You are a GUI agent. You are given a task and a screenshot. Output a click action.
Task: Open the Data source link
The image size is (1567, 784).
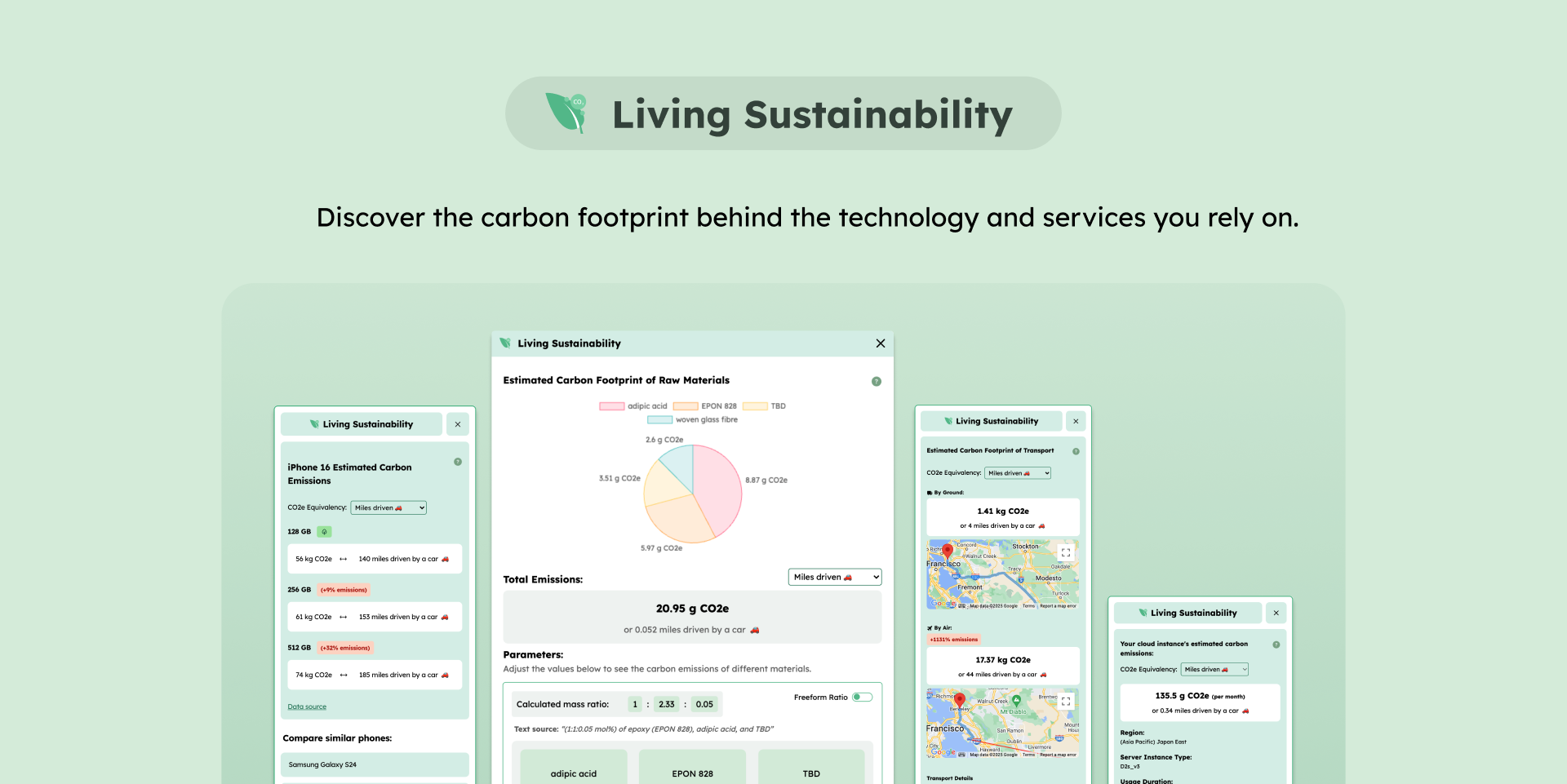[x=307, y=706]
